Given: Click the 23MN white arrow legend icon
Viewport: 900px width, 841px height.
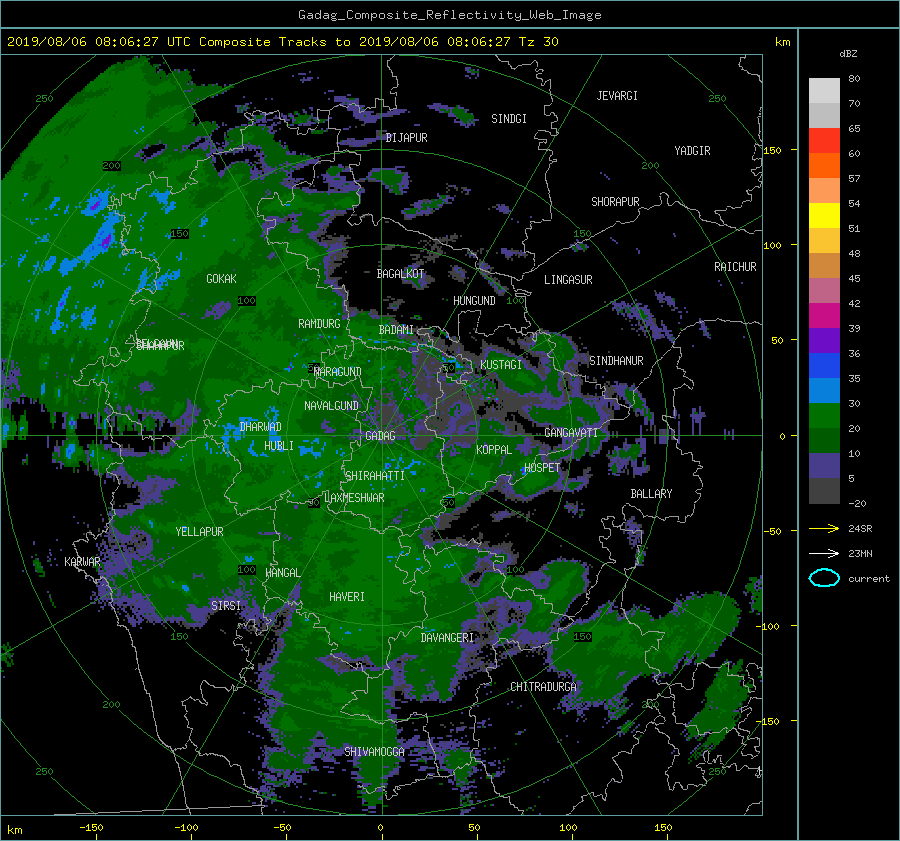Looking at the screenshot, I should [824, 553].
